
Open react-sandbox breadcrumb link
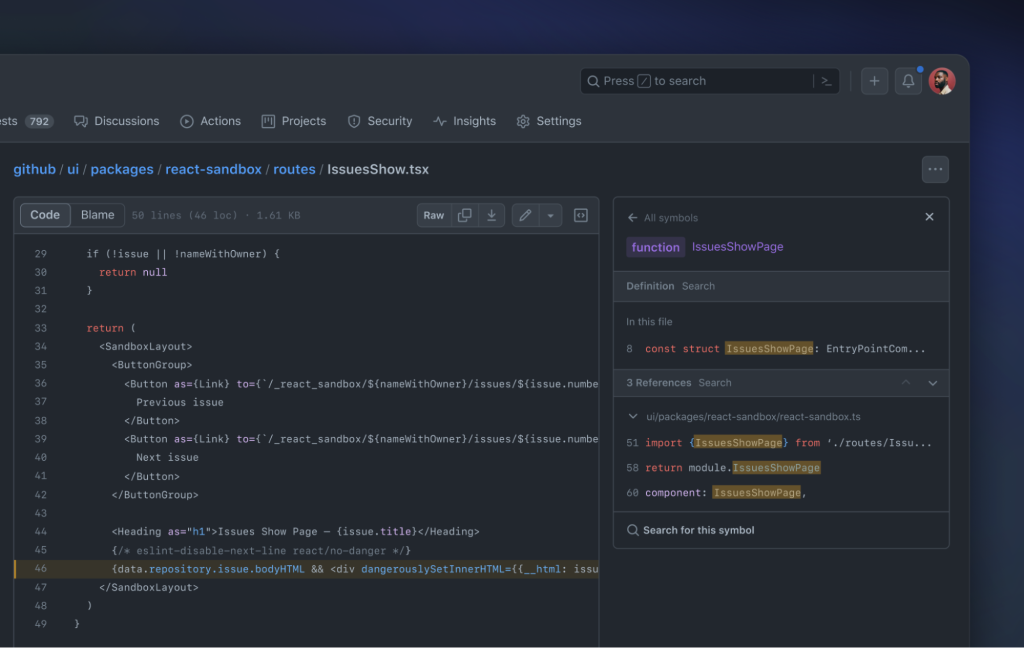(213, 169)
